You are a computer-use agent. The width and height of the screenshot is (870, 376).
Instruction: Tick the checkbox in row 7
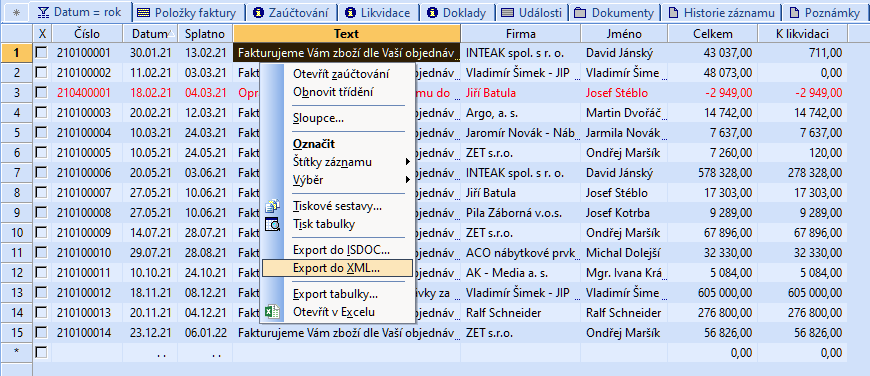tap(42, 172)
